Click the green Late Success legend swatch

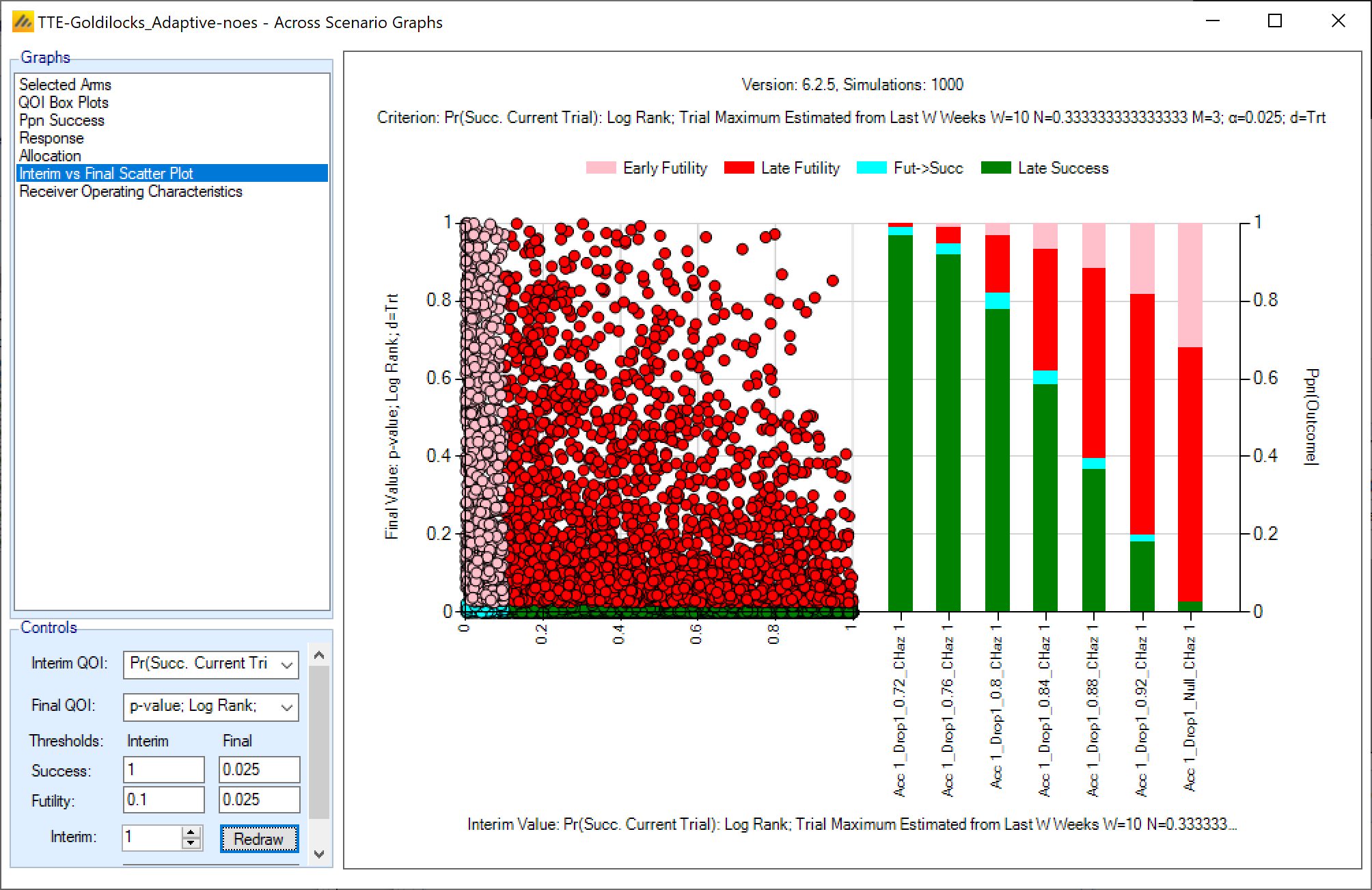coord(996,168)
